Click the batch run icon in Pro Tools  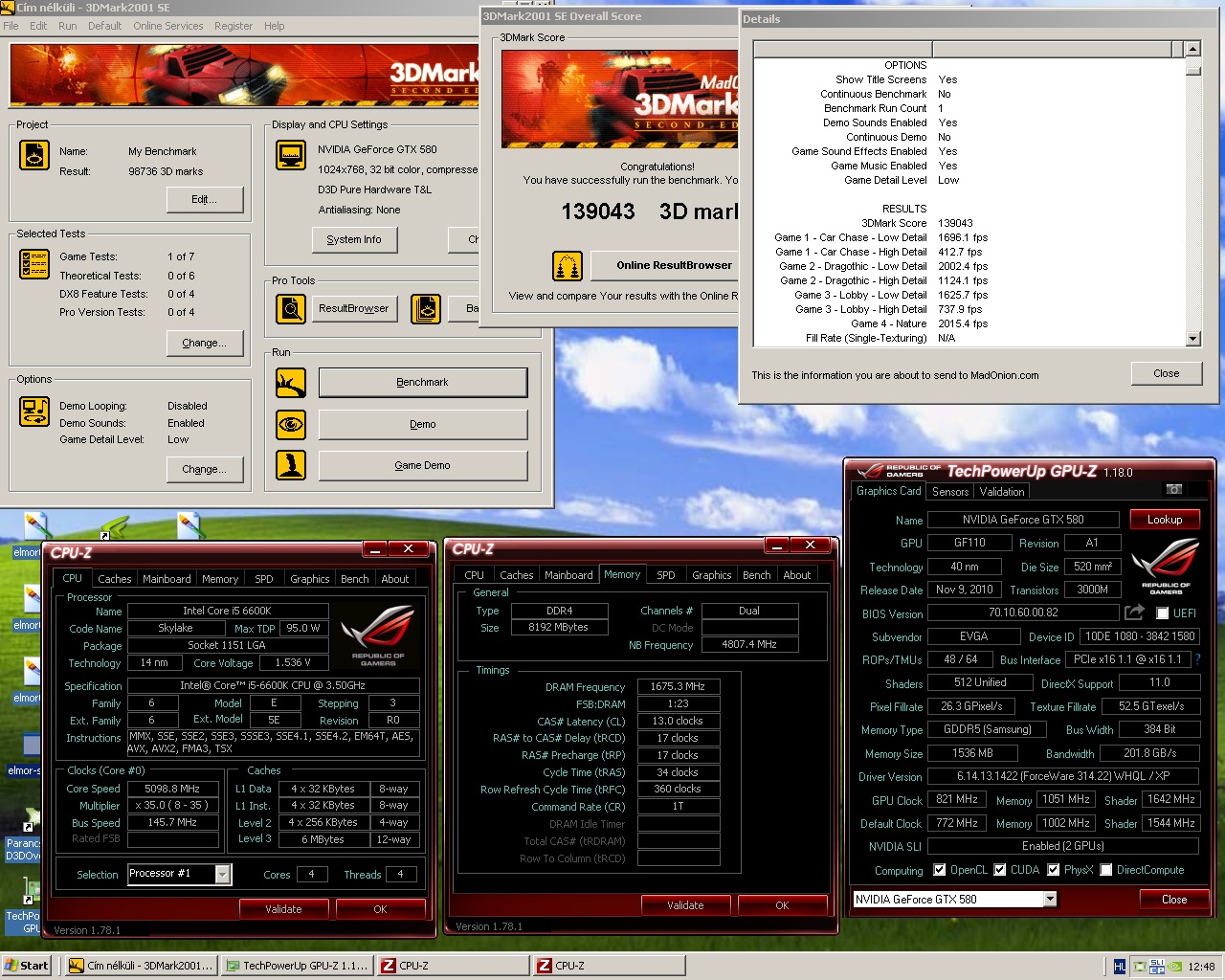coord(426,308)
